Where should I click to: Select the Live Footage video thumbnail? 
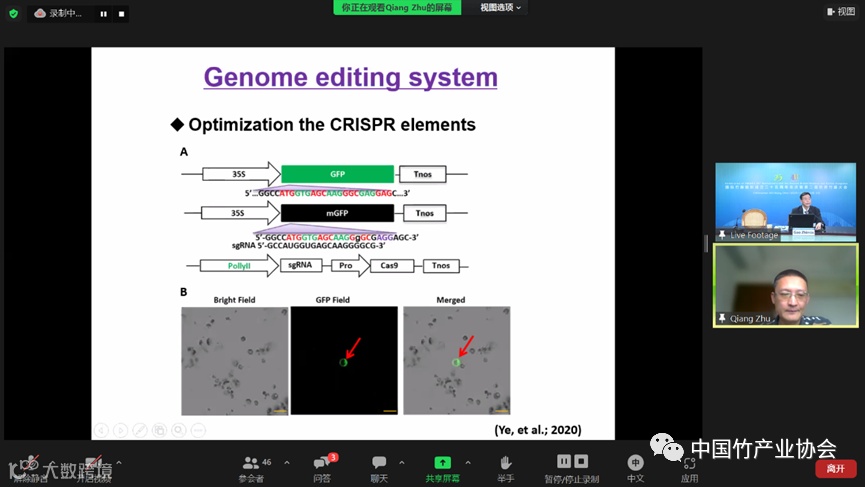point(786,202)
